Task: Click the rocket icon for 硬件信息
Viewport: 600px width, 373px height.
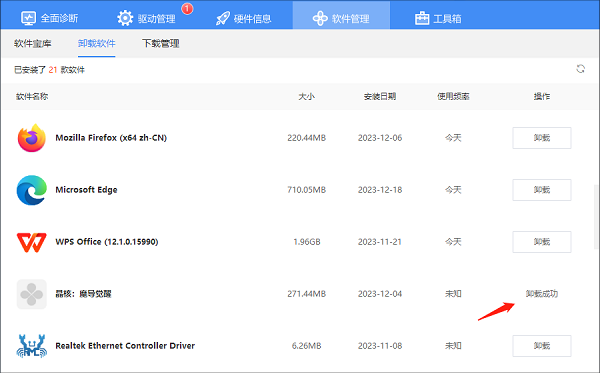Action: [223, 18]
